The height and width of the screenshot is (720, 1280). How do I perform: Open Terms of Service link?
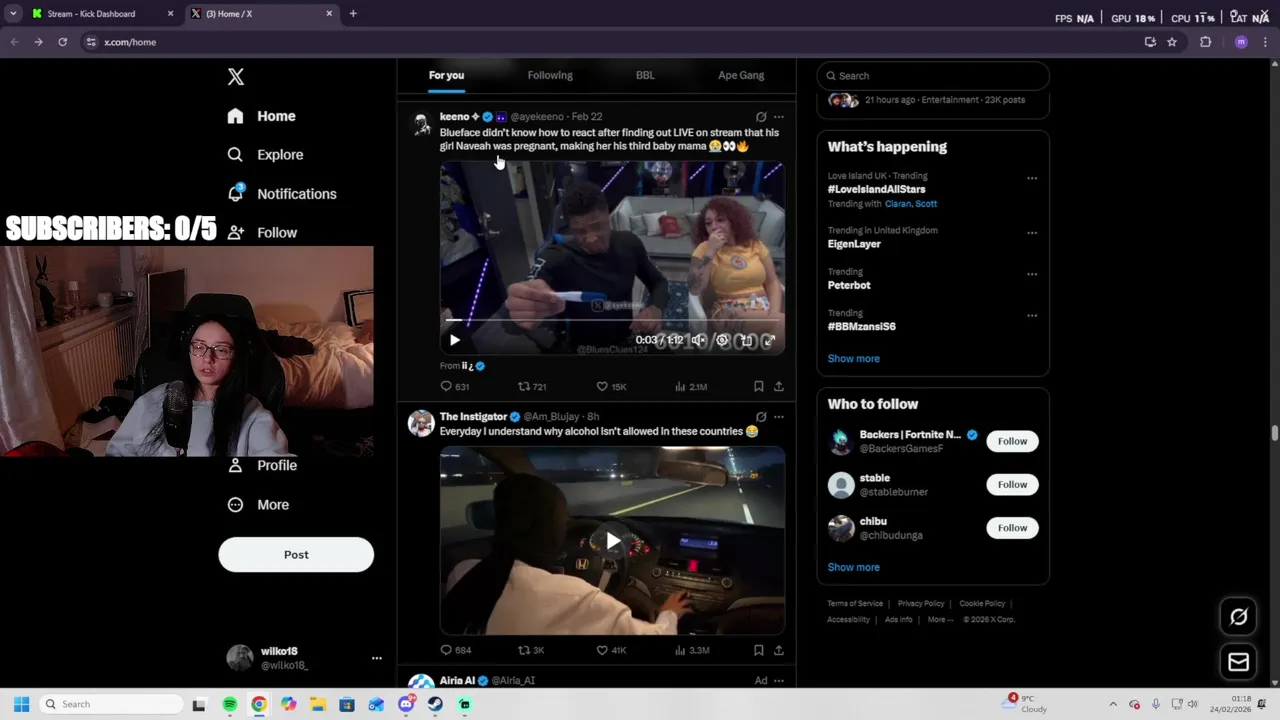coord(855,604)
